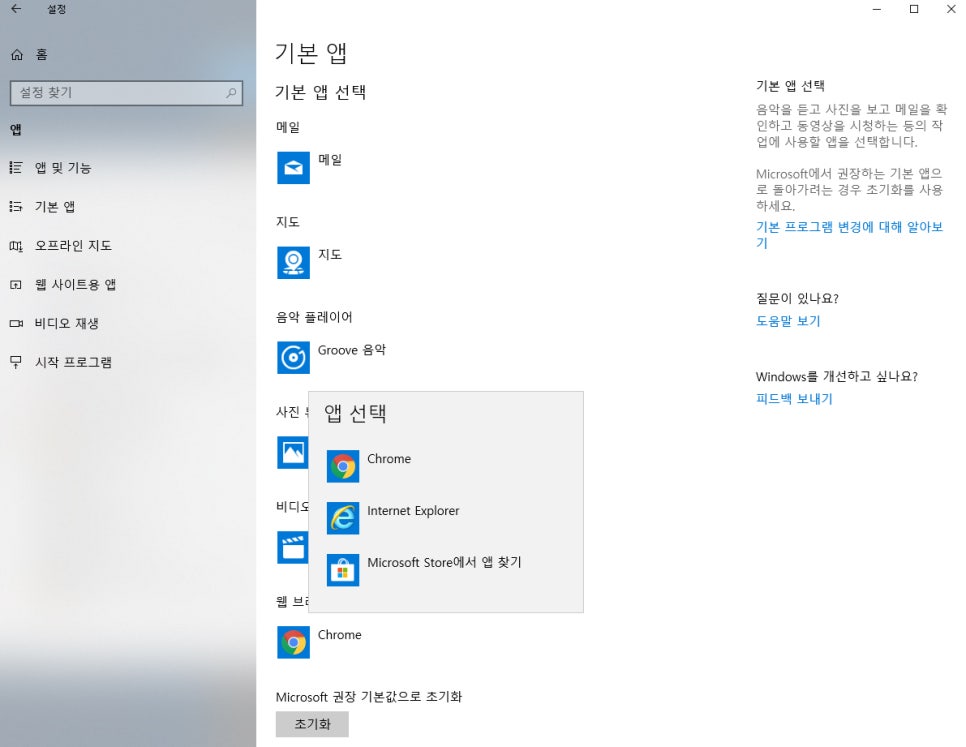The height and width of the screenshot is (747, 966).
Task: Click the 시작 프로그램 icon
Action: pos(16,362)
